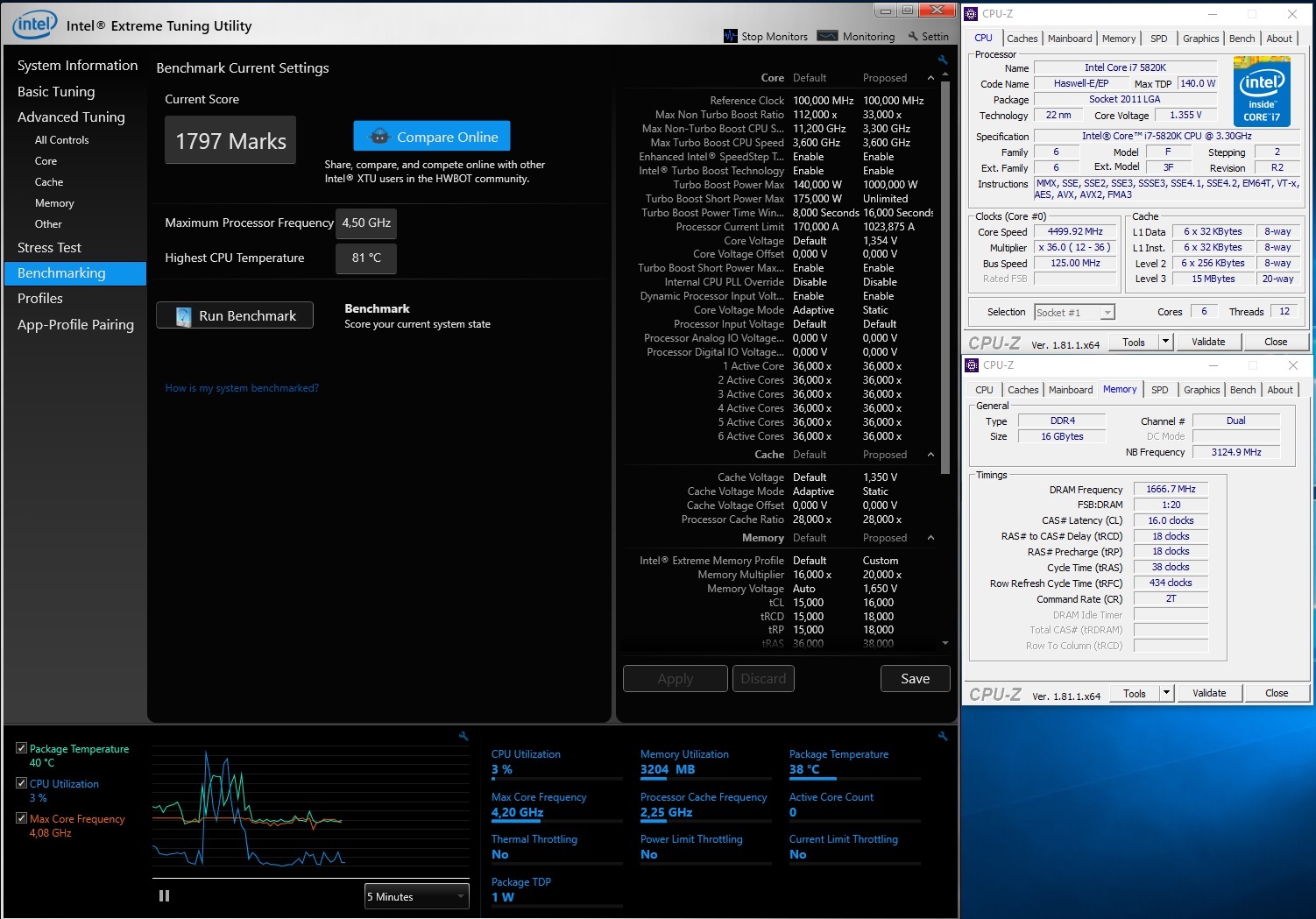
Task: Click the Discard button
Action: coord(763,679)
